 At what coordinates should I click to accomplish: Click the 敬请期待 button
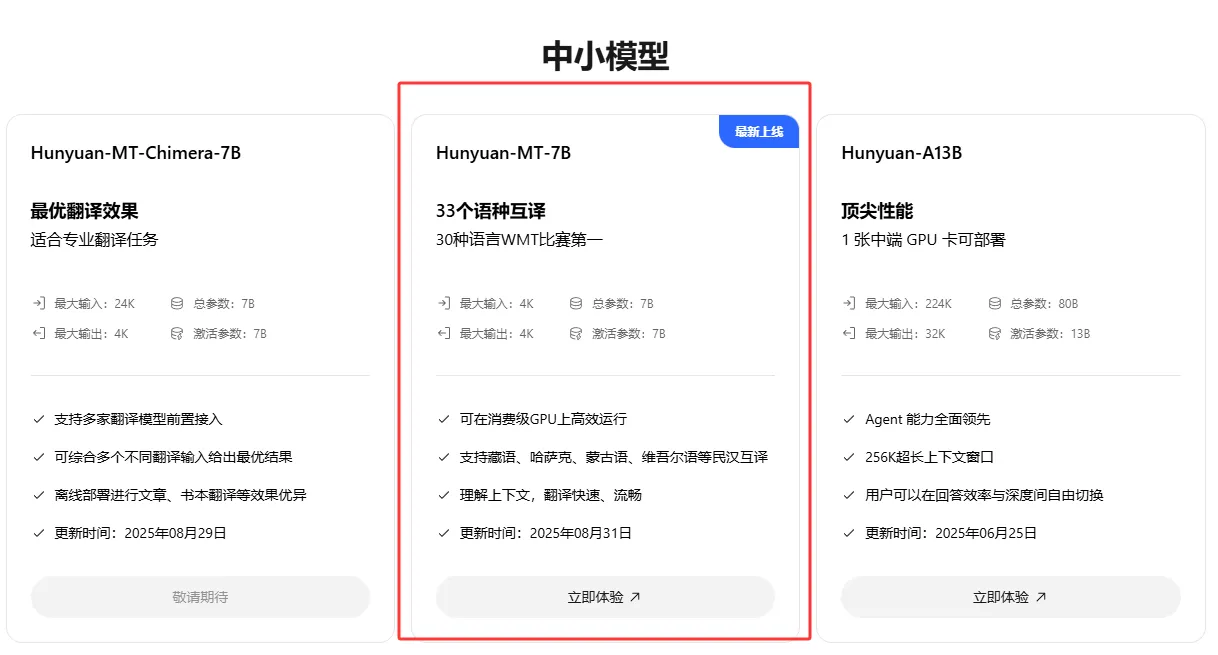pos(200,596)
